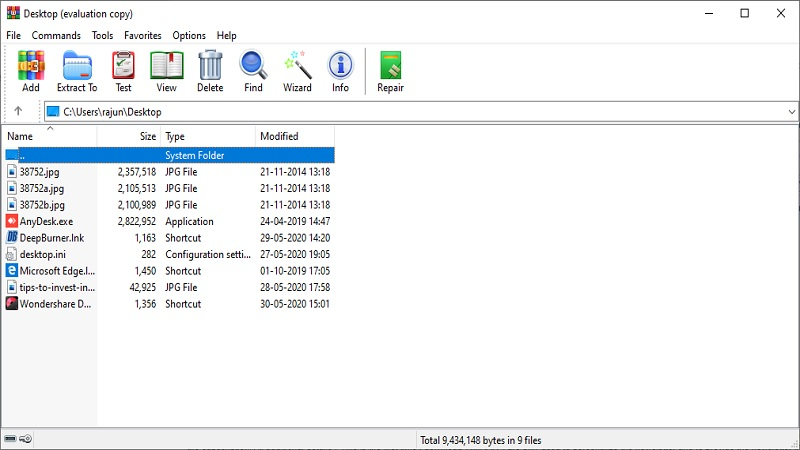Click 'Application' type of AnyDesk.exe
This screenshot has height=450, width=800.
pos(189,221)
